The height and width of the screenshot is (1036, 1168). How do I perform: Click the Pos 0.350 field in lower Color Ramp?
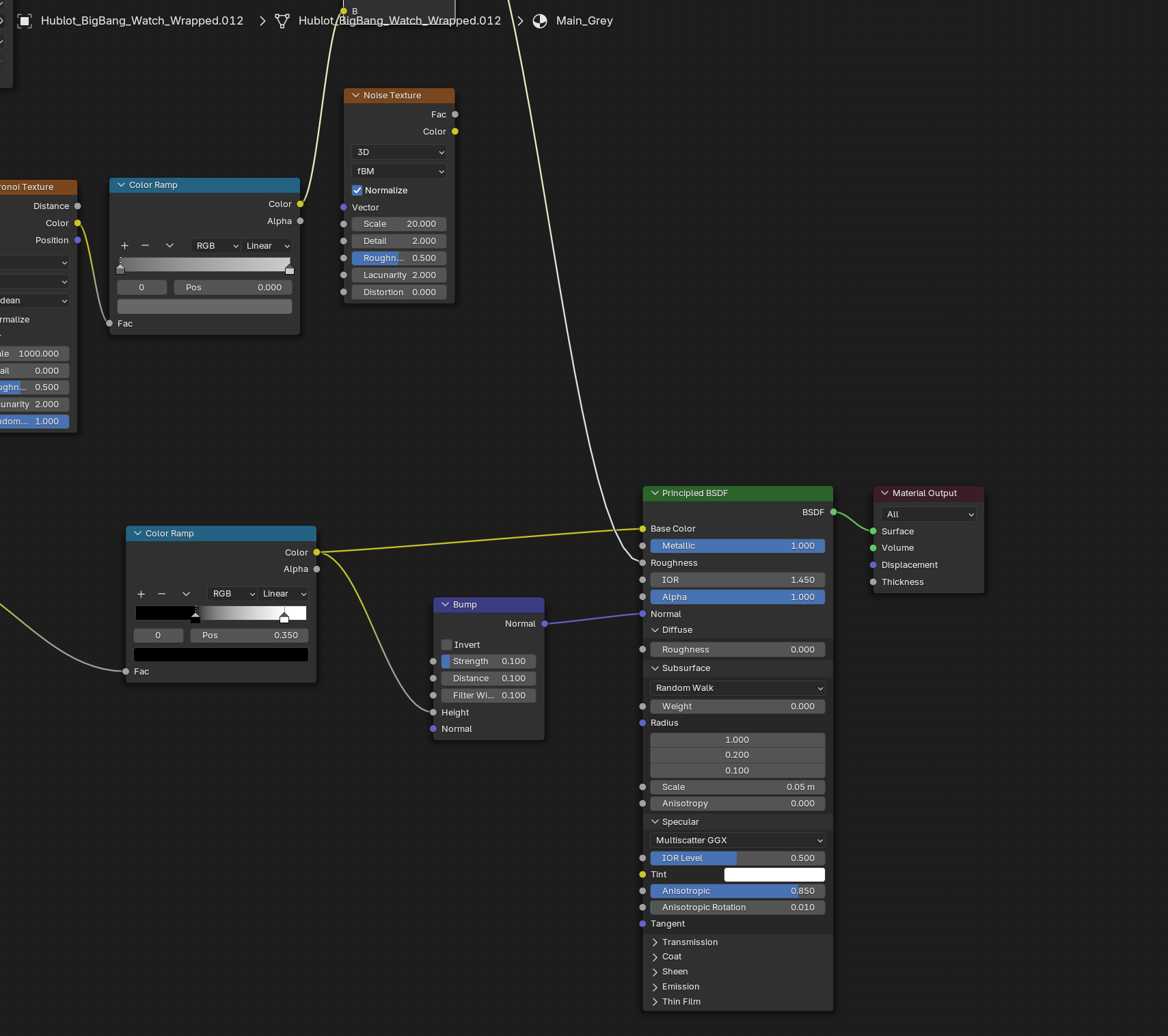249,636
